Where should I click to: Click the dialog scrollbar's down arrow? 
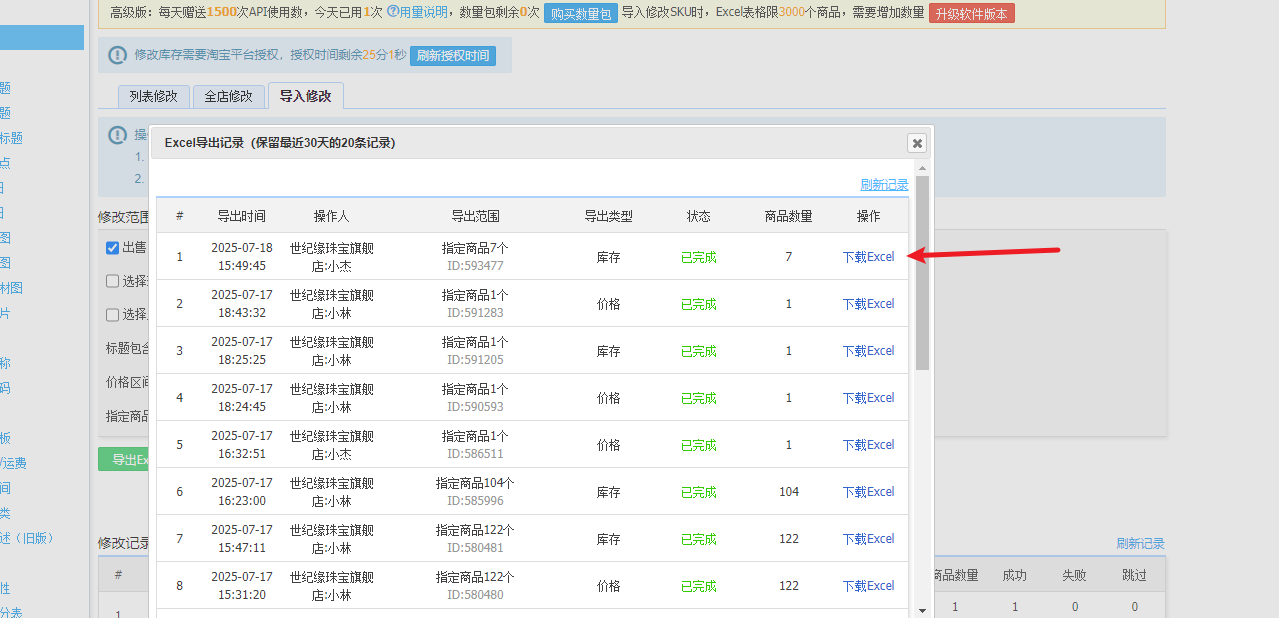[922, 609]
